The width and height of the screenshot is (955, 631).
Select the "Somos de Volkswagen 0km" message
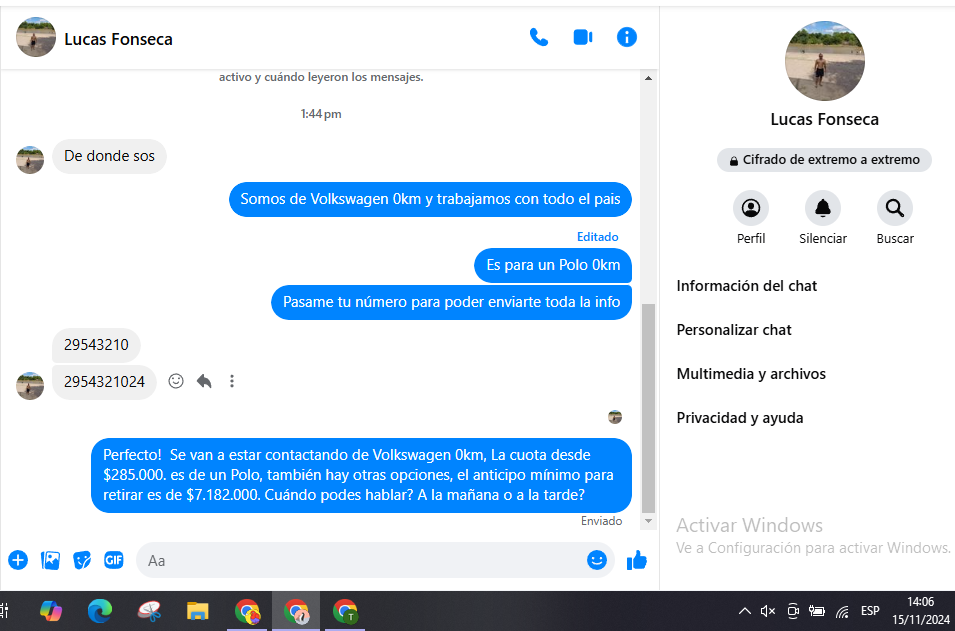(x=430, y=199)
